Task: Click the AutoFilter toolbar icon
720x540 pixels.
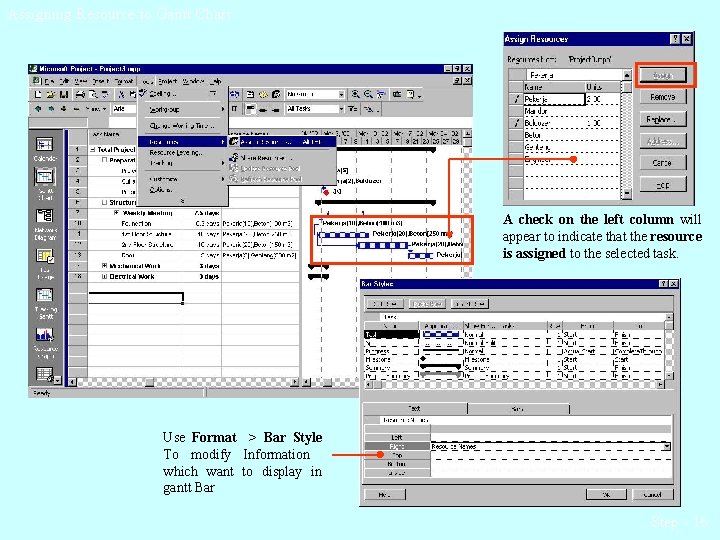Action: coord(353,109)
